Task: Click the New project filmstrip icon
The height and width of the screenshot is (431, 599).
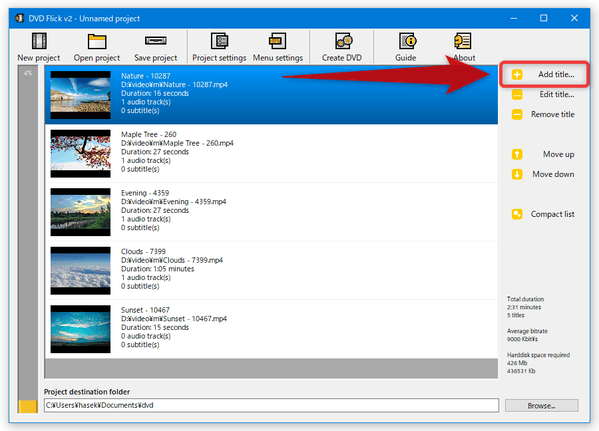Action: (x=39, y=41)
